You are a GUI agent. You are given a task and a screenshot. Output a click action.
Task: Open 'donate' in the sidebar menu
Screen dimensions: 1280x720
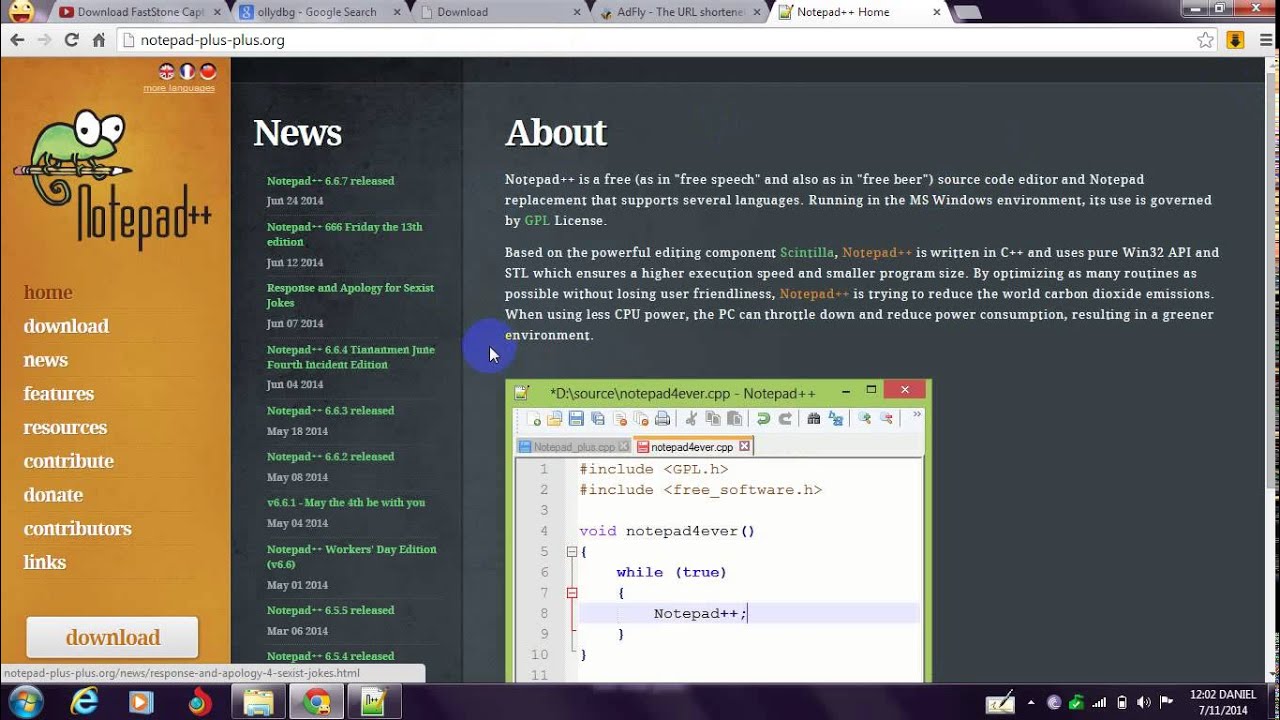point(53,495)
